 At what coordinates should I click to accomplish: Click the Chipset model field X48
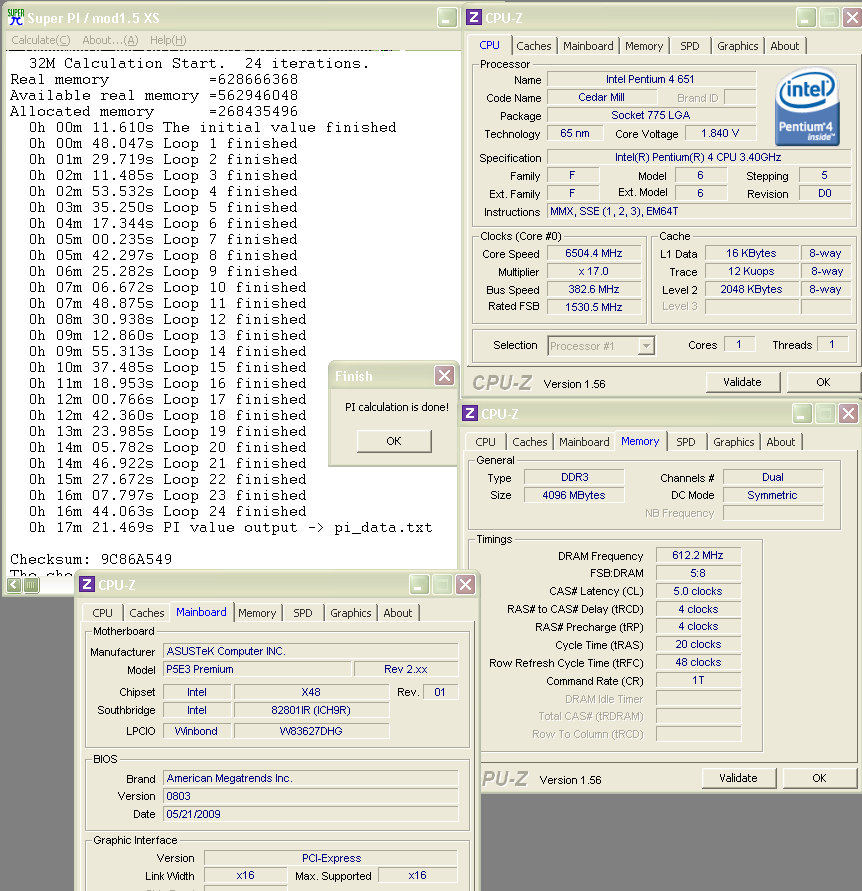311,692
